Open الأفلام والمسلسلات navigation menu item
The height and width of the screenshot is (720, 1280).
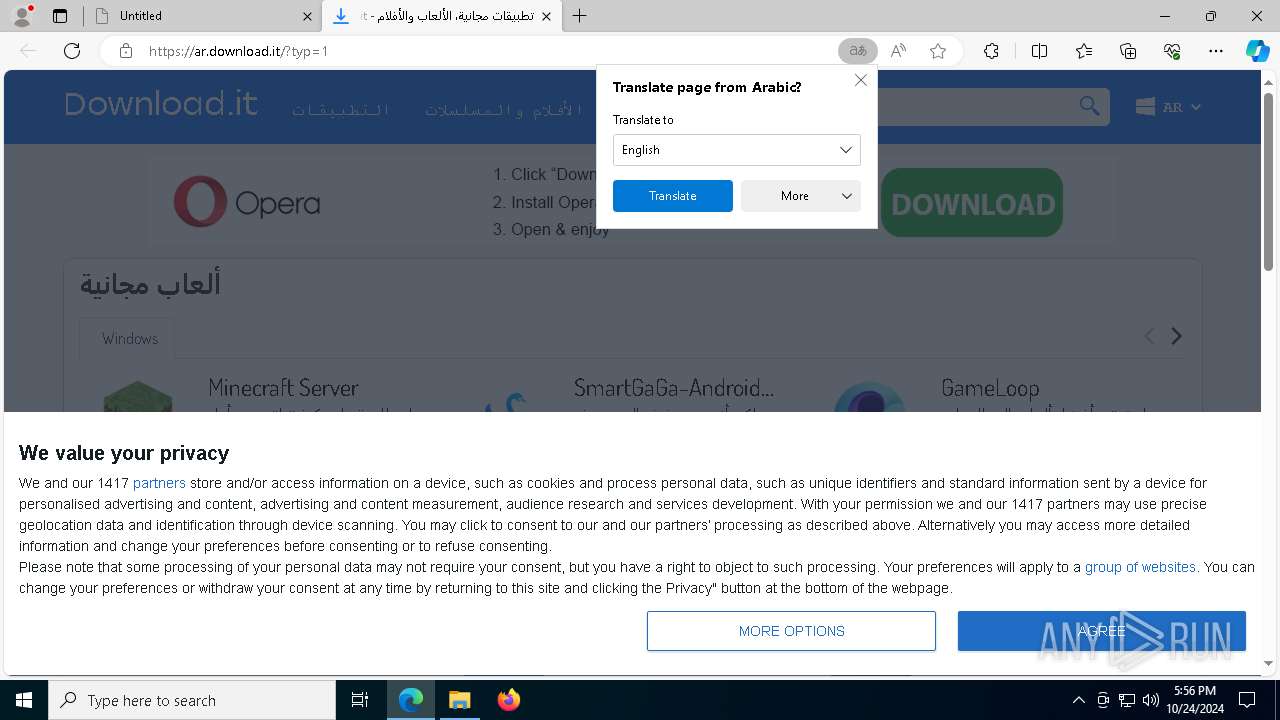pos(504,109)
